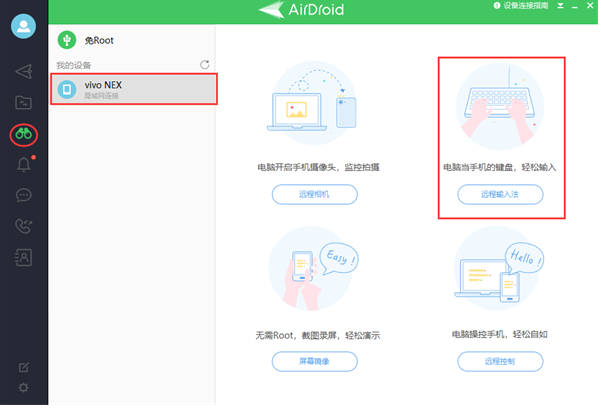Click the 远程输入法 button
The width and height of the screenshot is (601, 409).
pyautogui.click(x=500, y=194)
